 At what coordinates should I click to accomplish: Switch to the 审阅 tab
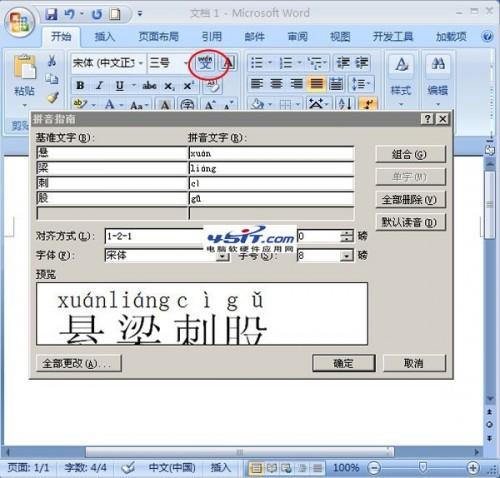297,36
